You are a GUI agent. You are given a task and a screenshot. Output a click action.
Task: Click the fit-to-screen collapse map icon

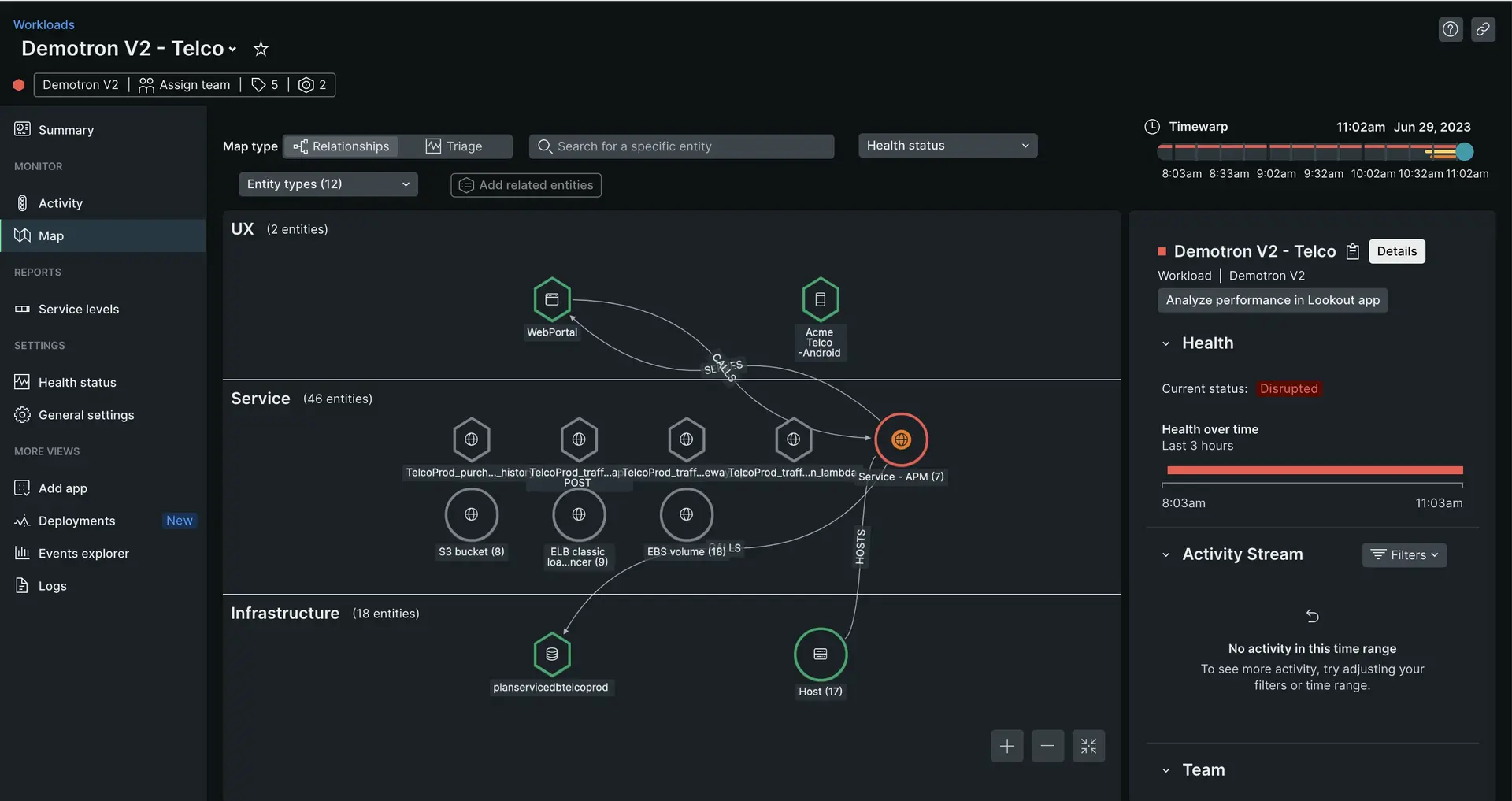[x=1088, y=746]
